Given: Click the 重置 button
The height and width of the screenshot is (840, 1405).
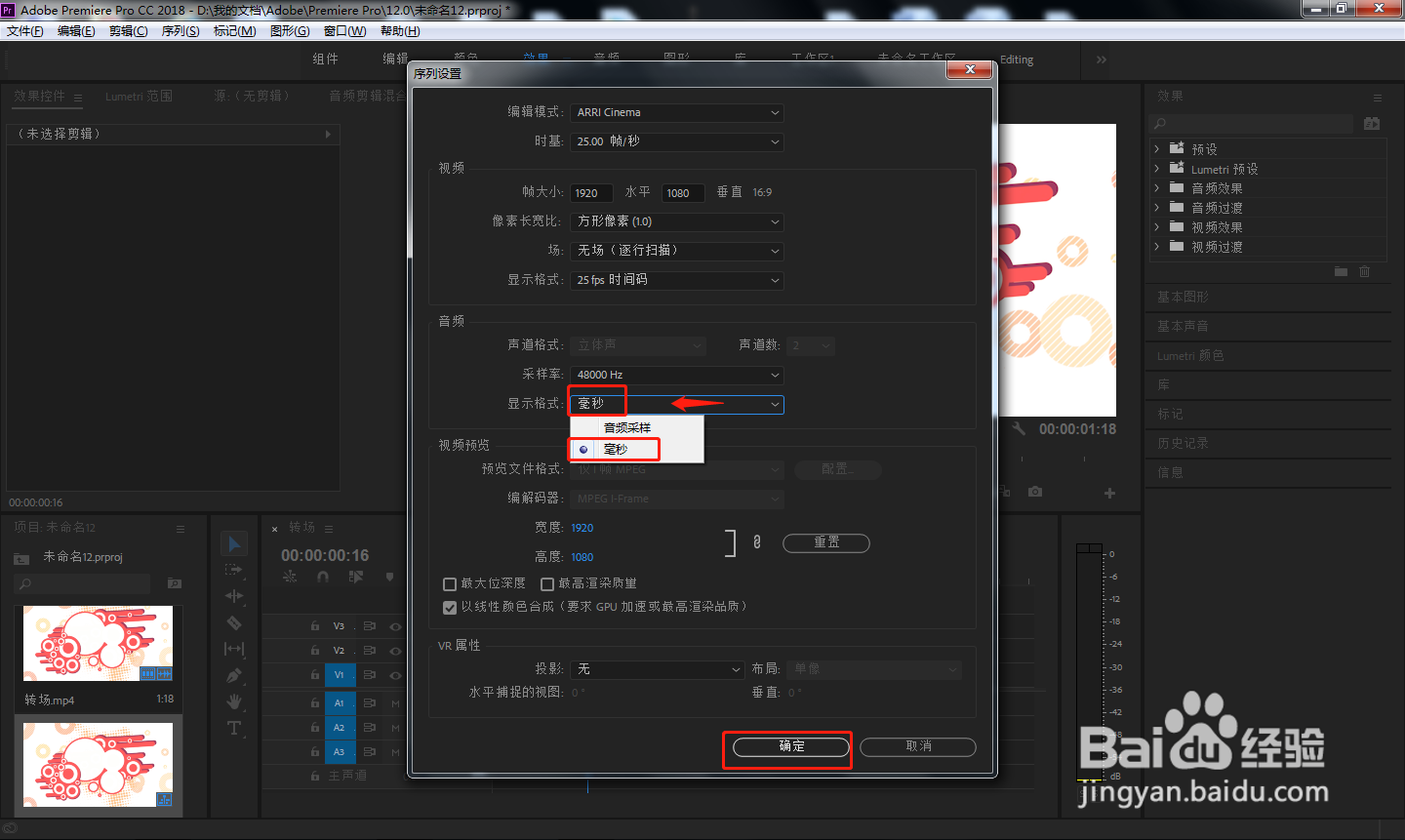Looking at the screenshot, I should tap(826, 542).
